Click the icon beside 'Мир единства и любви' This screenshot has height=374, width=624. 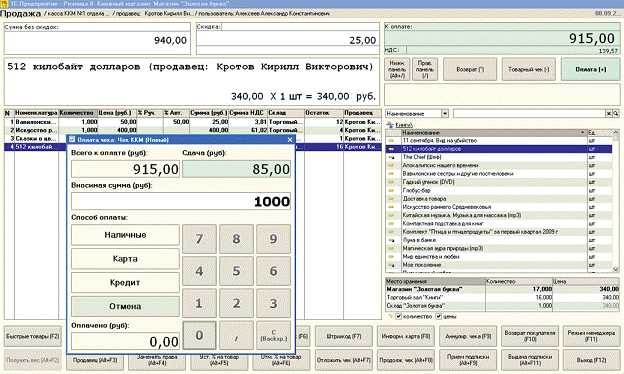coord(391,257)
